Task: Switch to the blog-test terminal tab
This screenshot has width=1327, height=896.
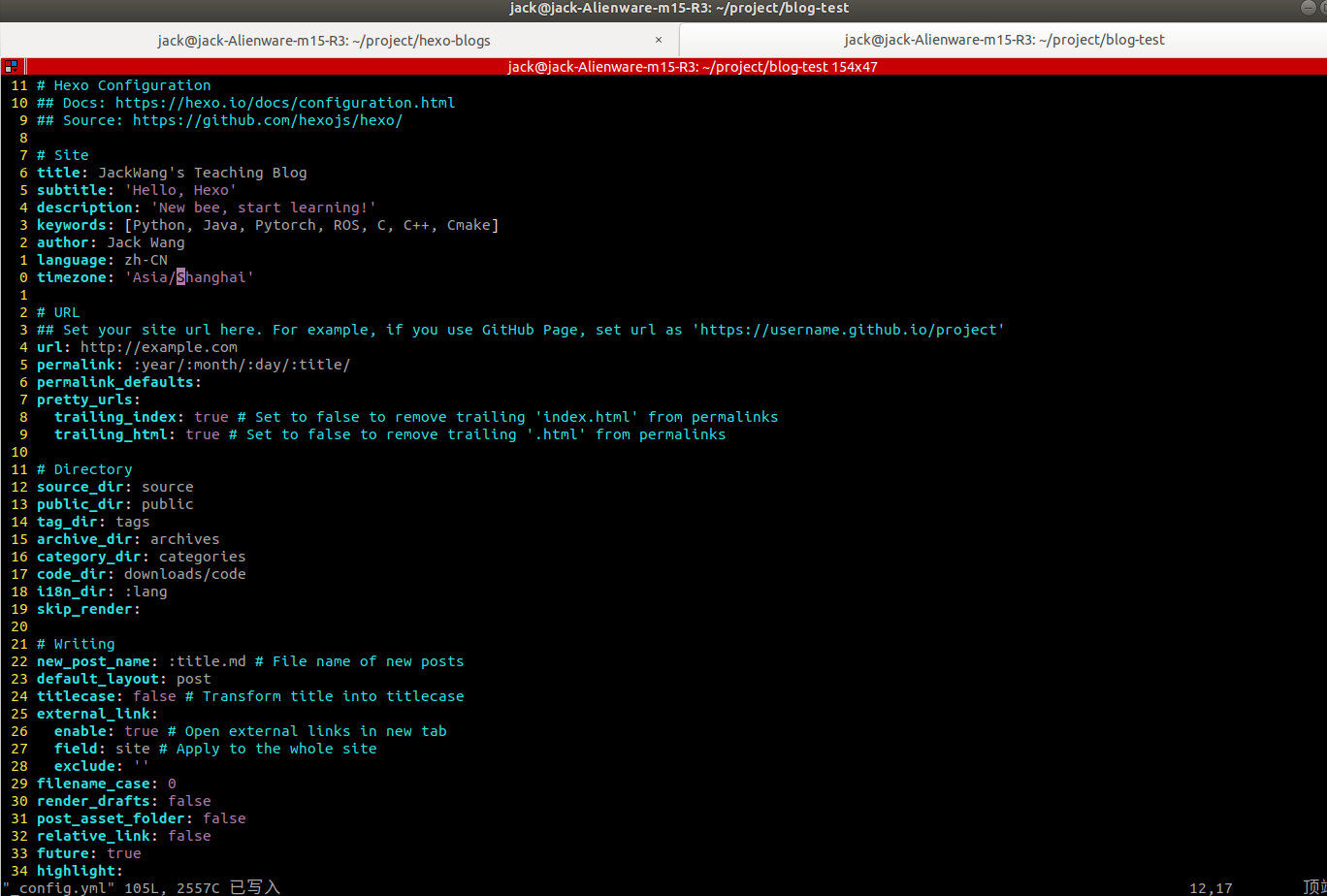Action: tap(1004, 40)
